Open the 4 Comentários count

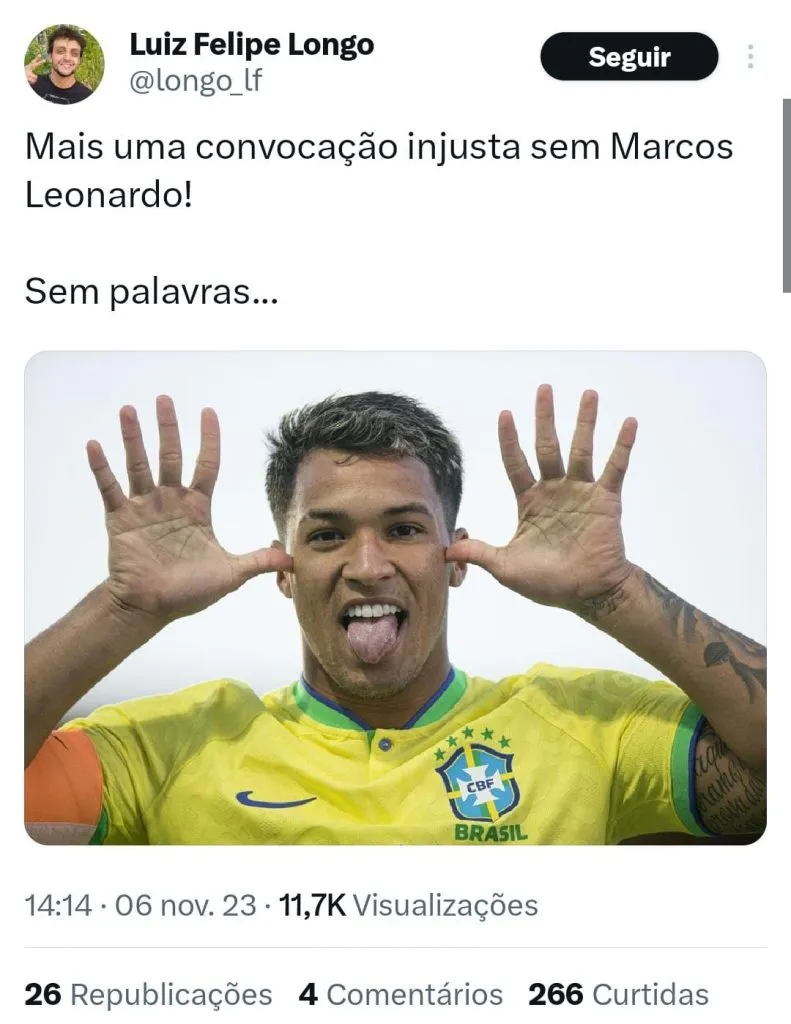click(x=400, y=995)
